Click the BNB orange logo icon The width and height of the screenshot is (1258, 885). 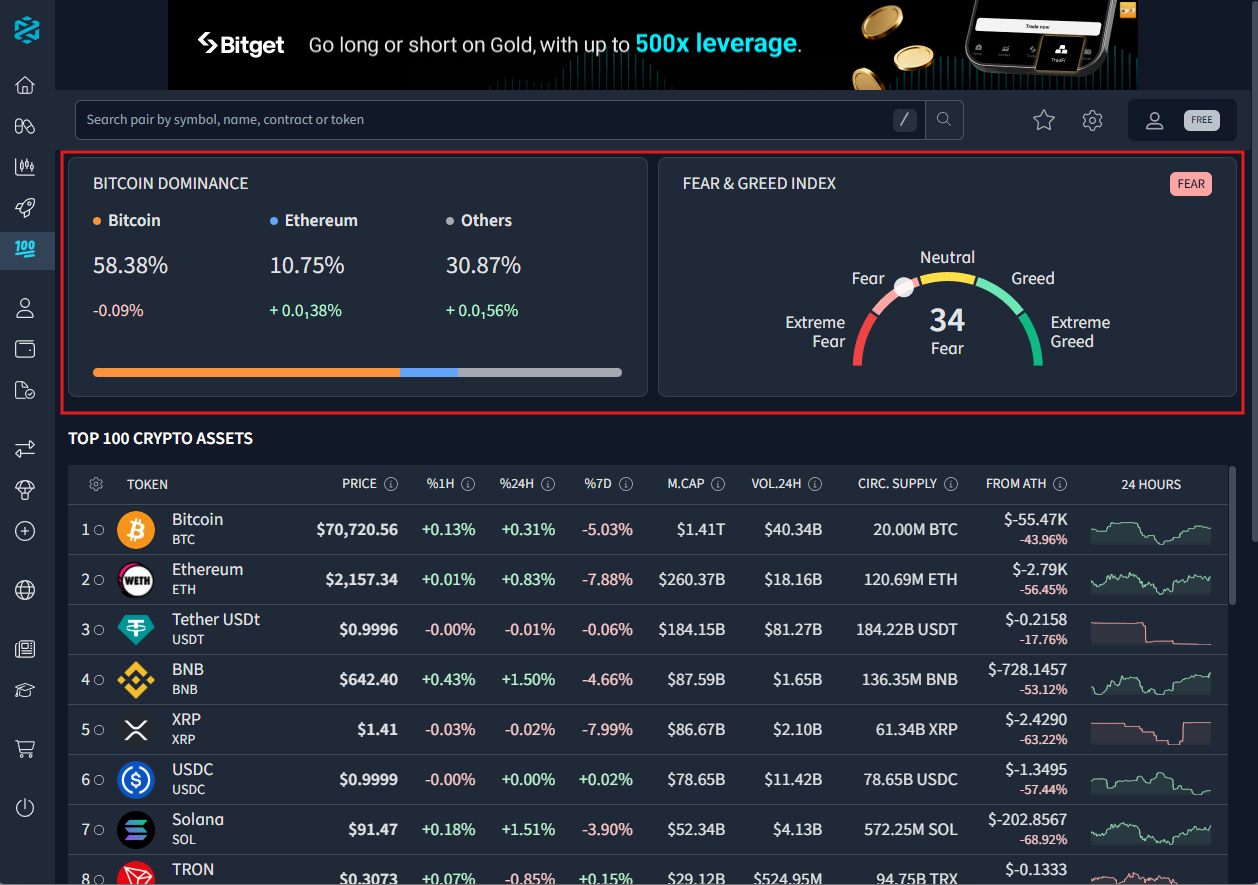[136, 680]
